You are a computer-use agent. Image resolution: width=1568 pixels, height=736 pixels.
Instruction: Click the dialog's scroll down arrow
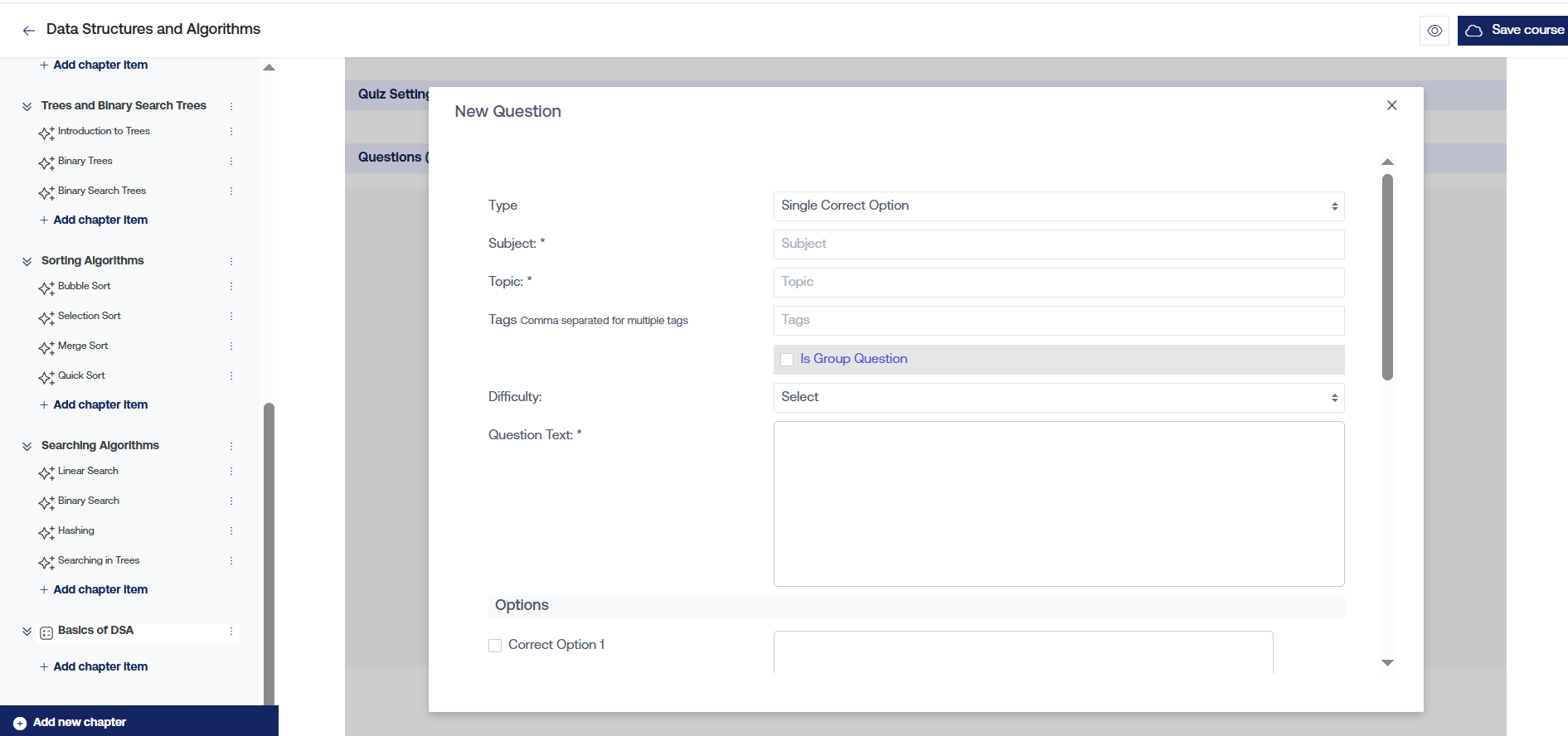[x=1387, y=663]
